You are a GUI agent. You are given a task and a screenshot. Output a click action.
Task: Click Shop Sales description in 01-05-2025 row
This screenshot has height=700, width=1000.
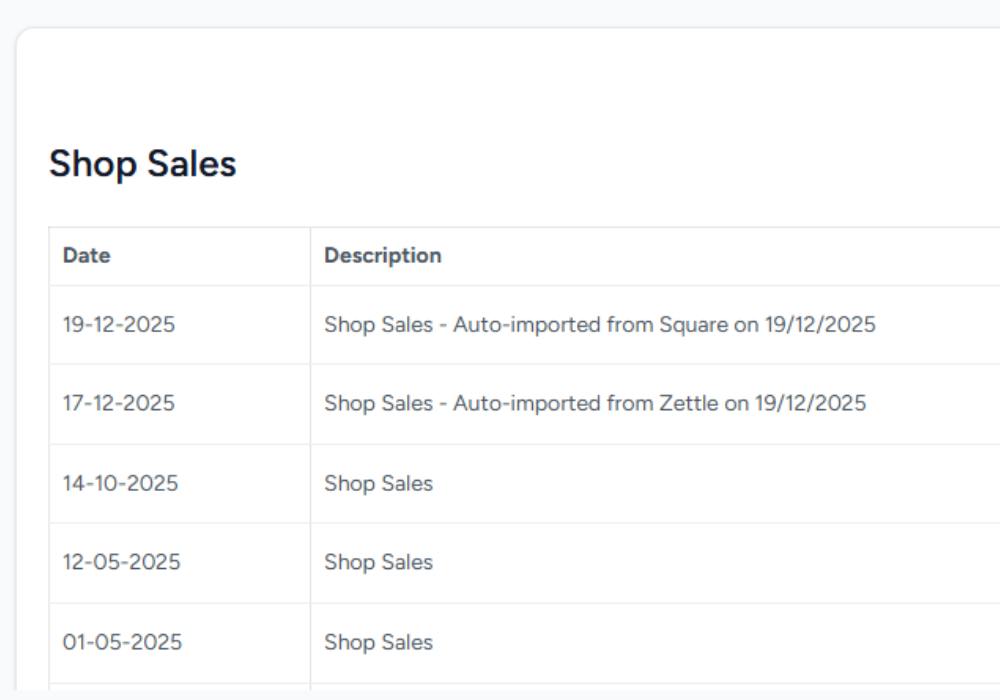(x=378, y=642)
